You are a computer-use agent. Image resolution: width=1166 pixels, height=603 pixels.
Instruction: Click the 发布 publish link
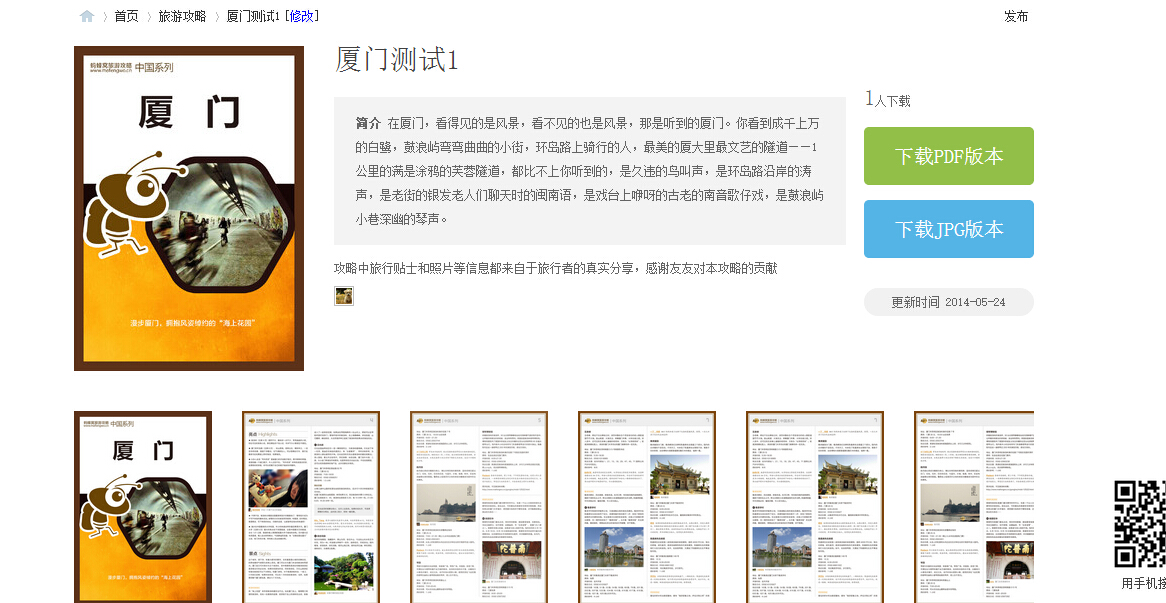(1016, 16)
